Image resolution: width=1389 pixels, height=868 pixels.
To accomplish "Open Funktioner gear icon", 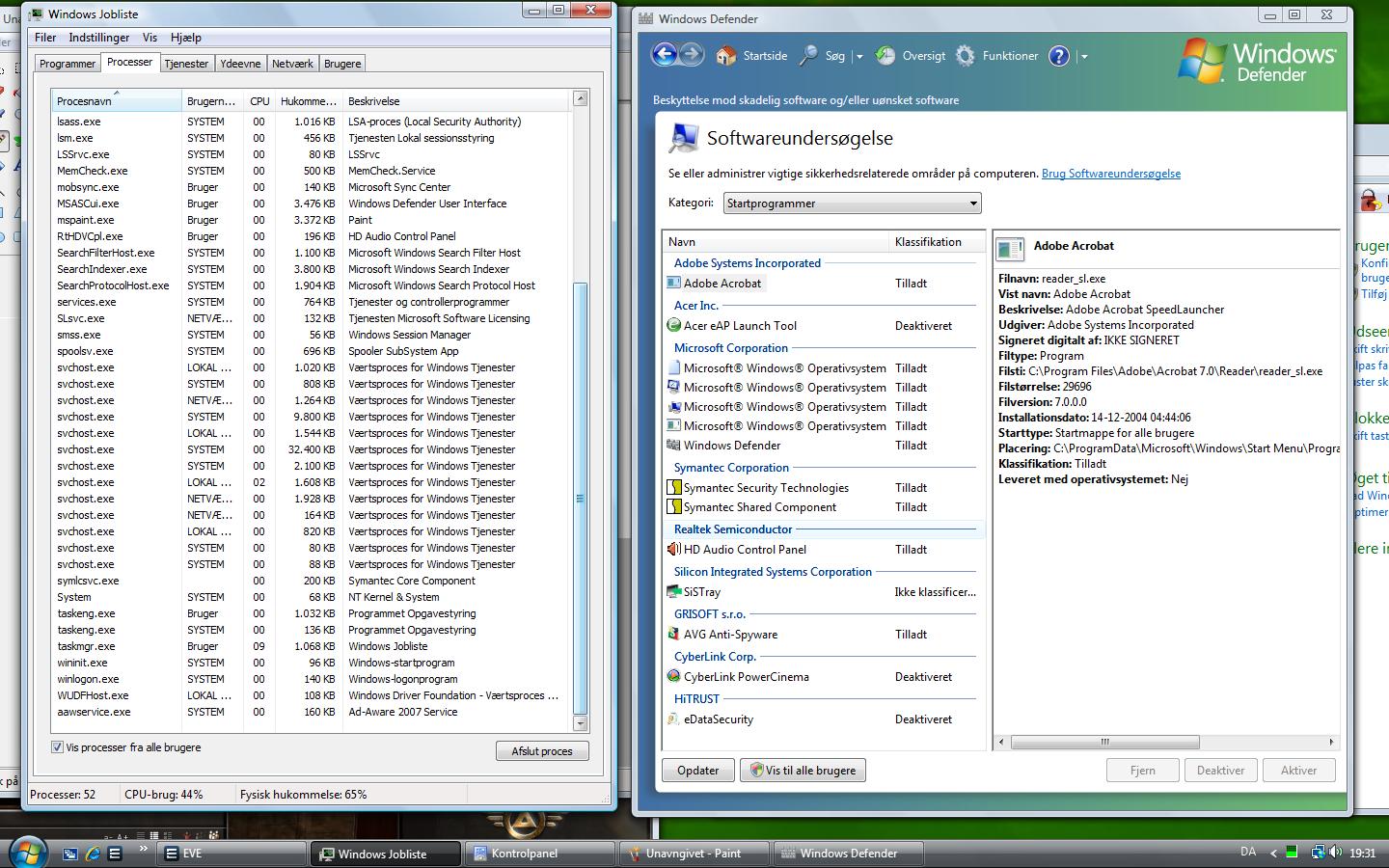I will tap(966, 56).
